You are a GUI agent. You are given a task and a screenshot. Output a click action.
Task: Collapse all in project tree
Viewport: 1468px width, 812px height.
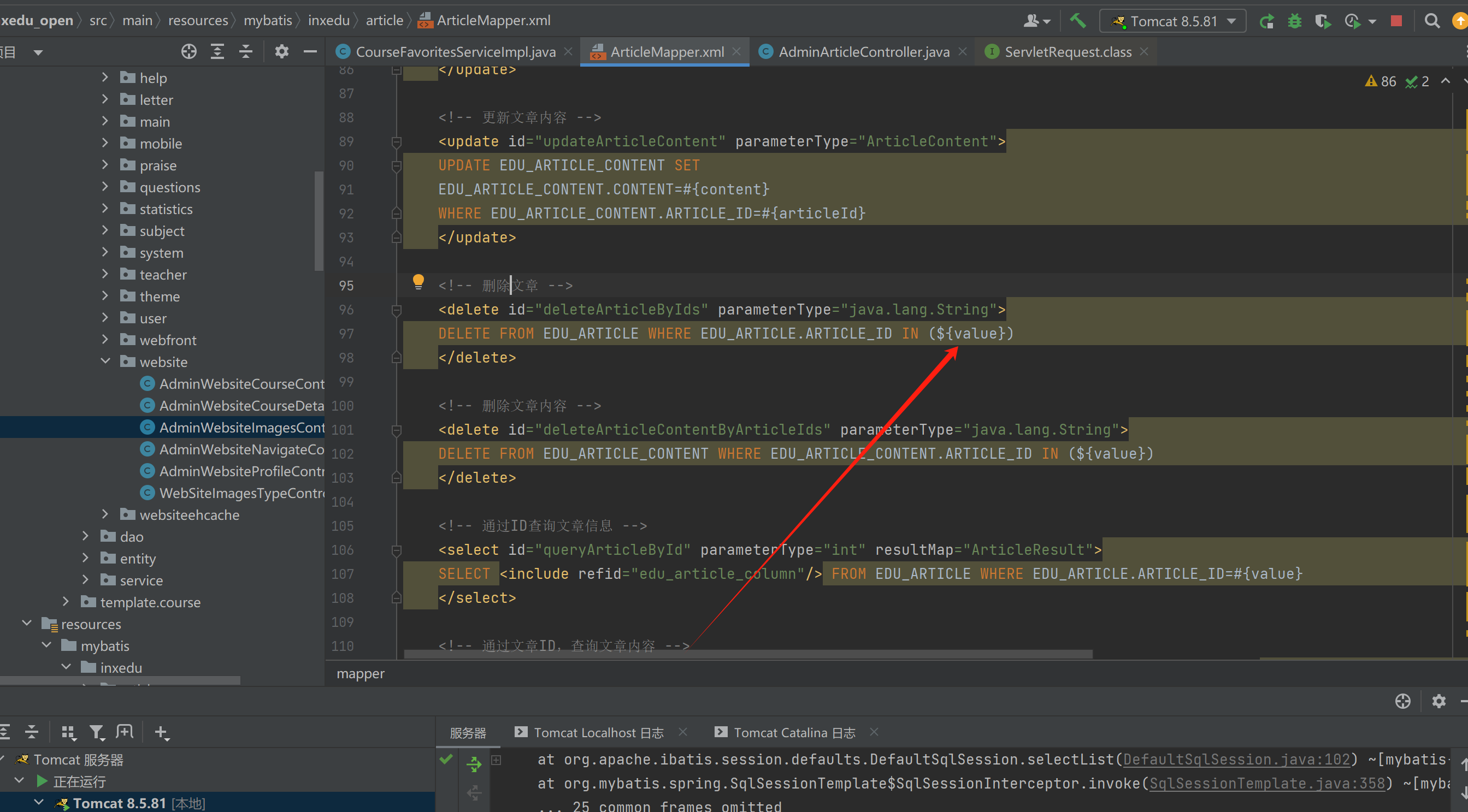click(x=246, y=52)
